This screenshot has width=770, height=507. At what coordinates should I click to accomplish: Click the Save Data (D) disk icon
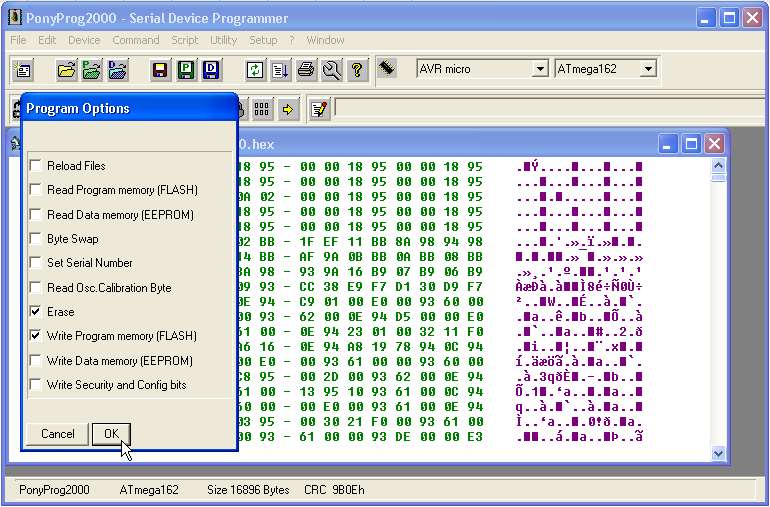(211, 70)
